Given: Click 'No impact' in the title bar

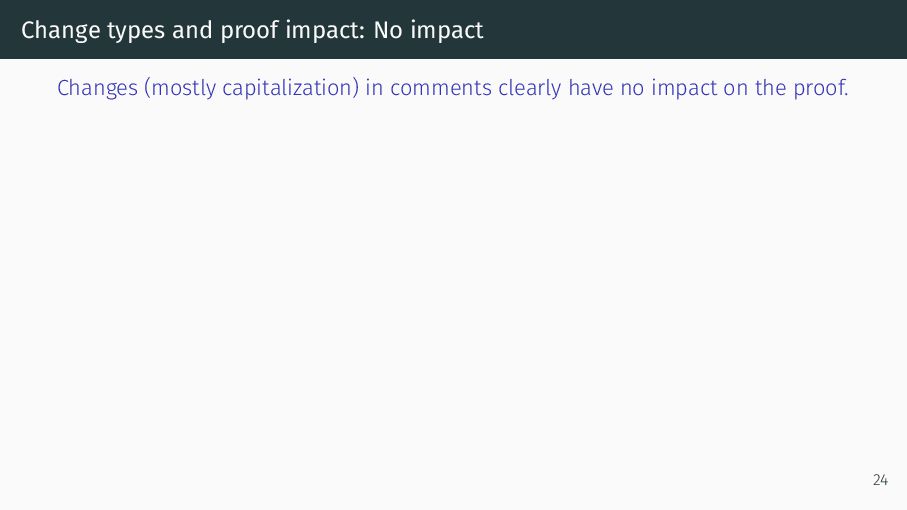Looking at the screenshot, I should 428,30.
